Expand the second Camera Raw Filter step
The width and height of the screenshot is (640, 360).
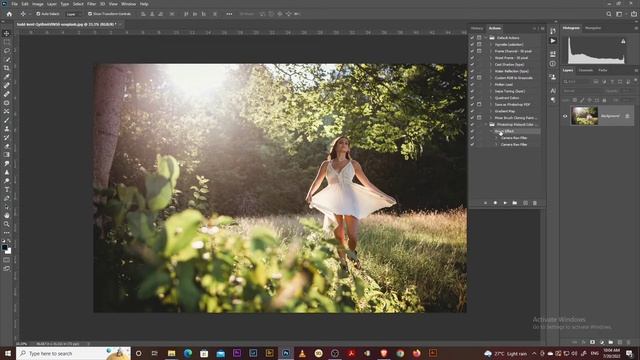(x=497, y=144)
